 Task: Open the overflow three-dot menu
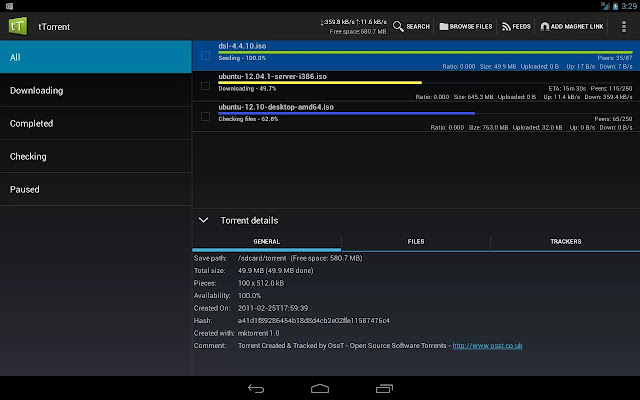(x=624, y=27)
